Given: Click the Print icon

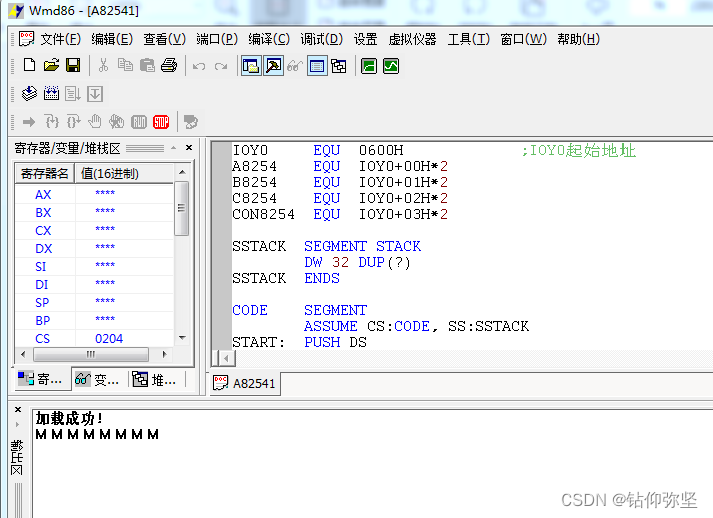Looking at the screenshot, I should pyautogui.click(x=169, y=65).
